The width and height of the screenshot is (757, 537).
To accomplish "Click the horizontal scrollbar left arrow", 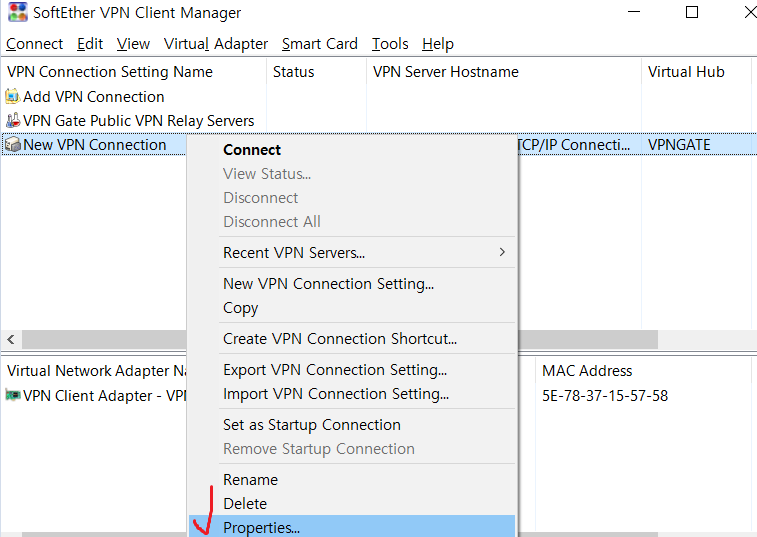I will [x=11, y=339].
